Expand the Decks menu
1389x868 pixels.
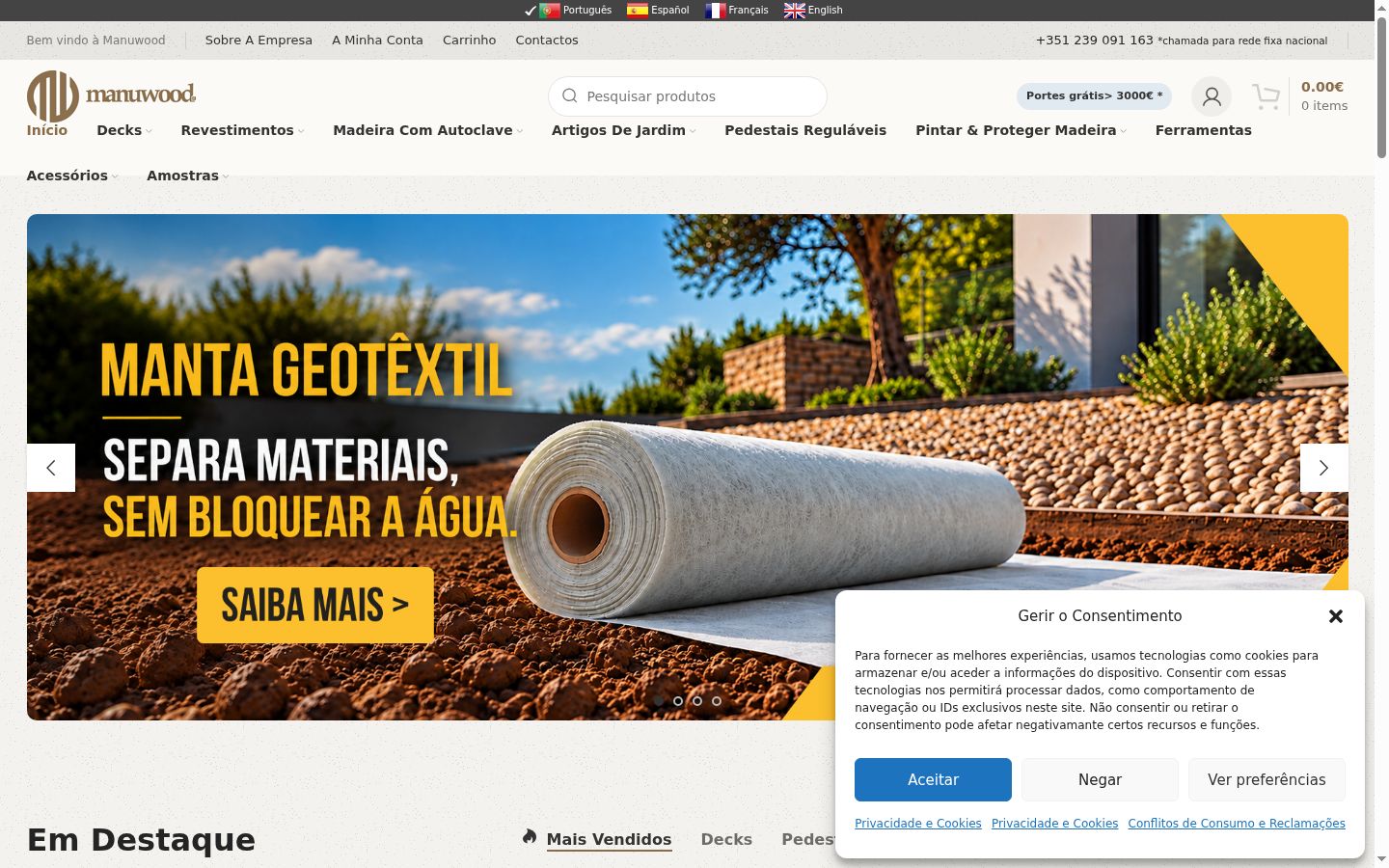(x=124, y=130)
